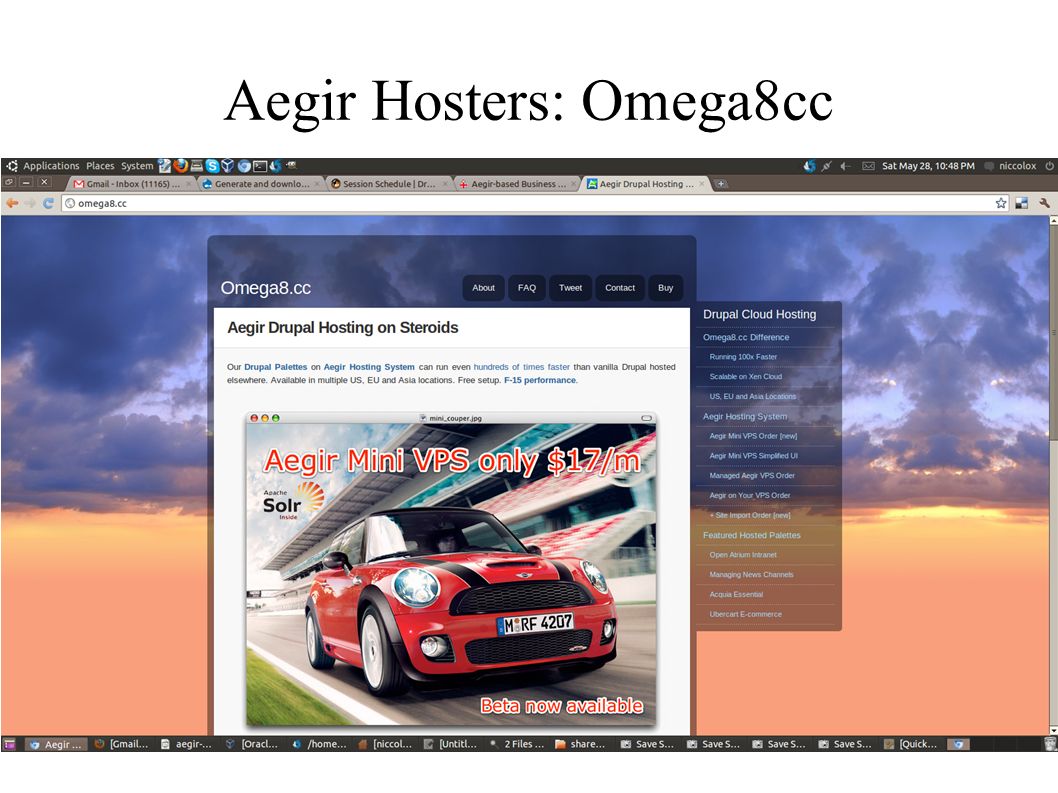Open Running 100x Faster sidebar link

point(743,357)
